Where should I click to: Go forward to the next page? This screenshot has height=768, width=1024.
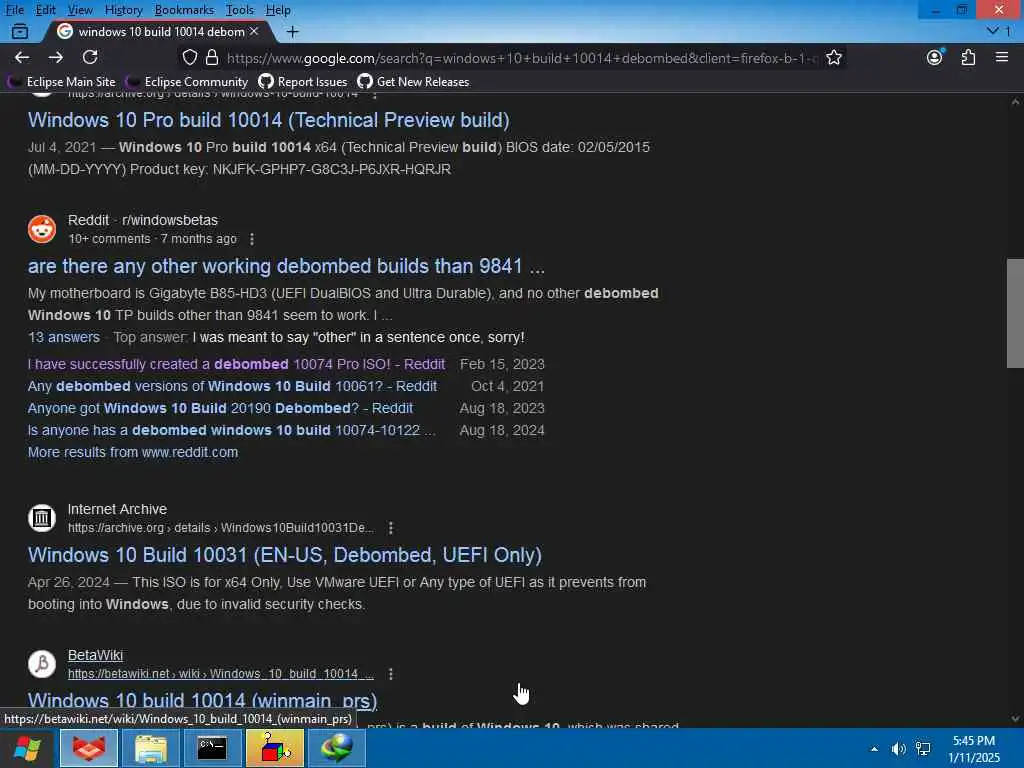click(56, 57)
